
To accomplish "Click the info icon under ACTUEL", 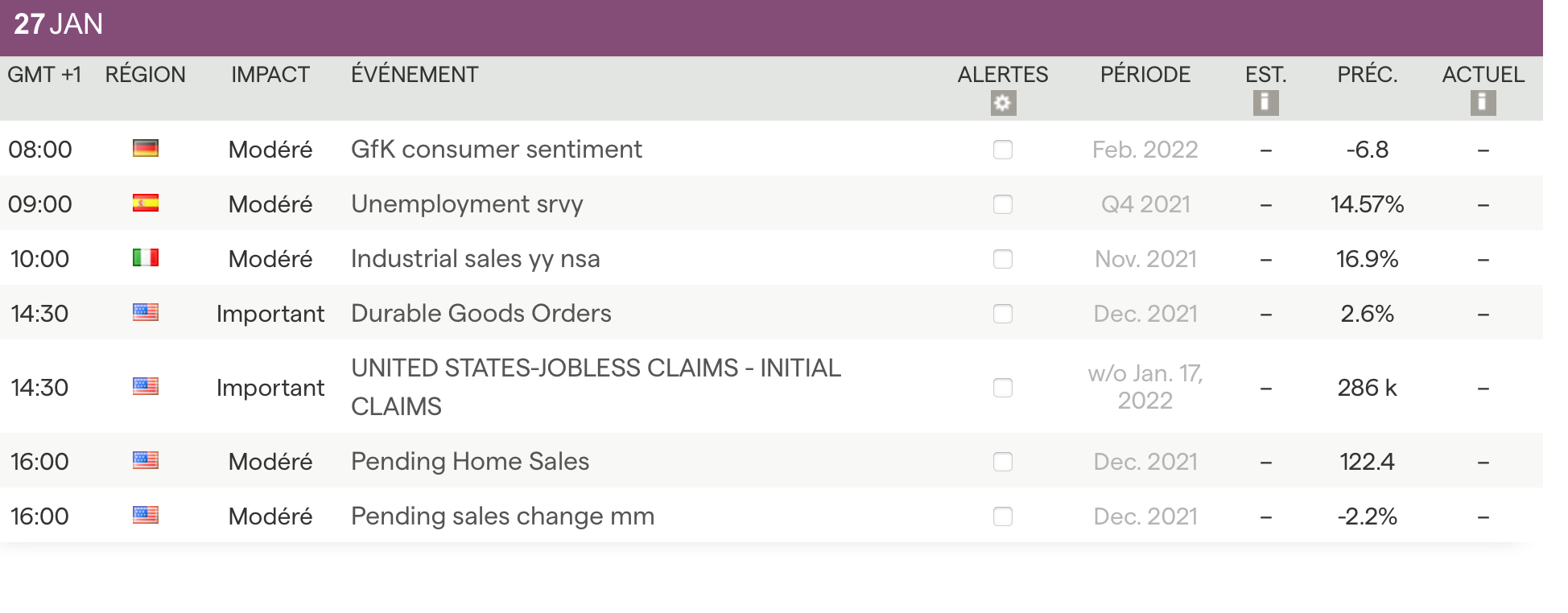I will pos(1483,103).
